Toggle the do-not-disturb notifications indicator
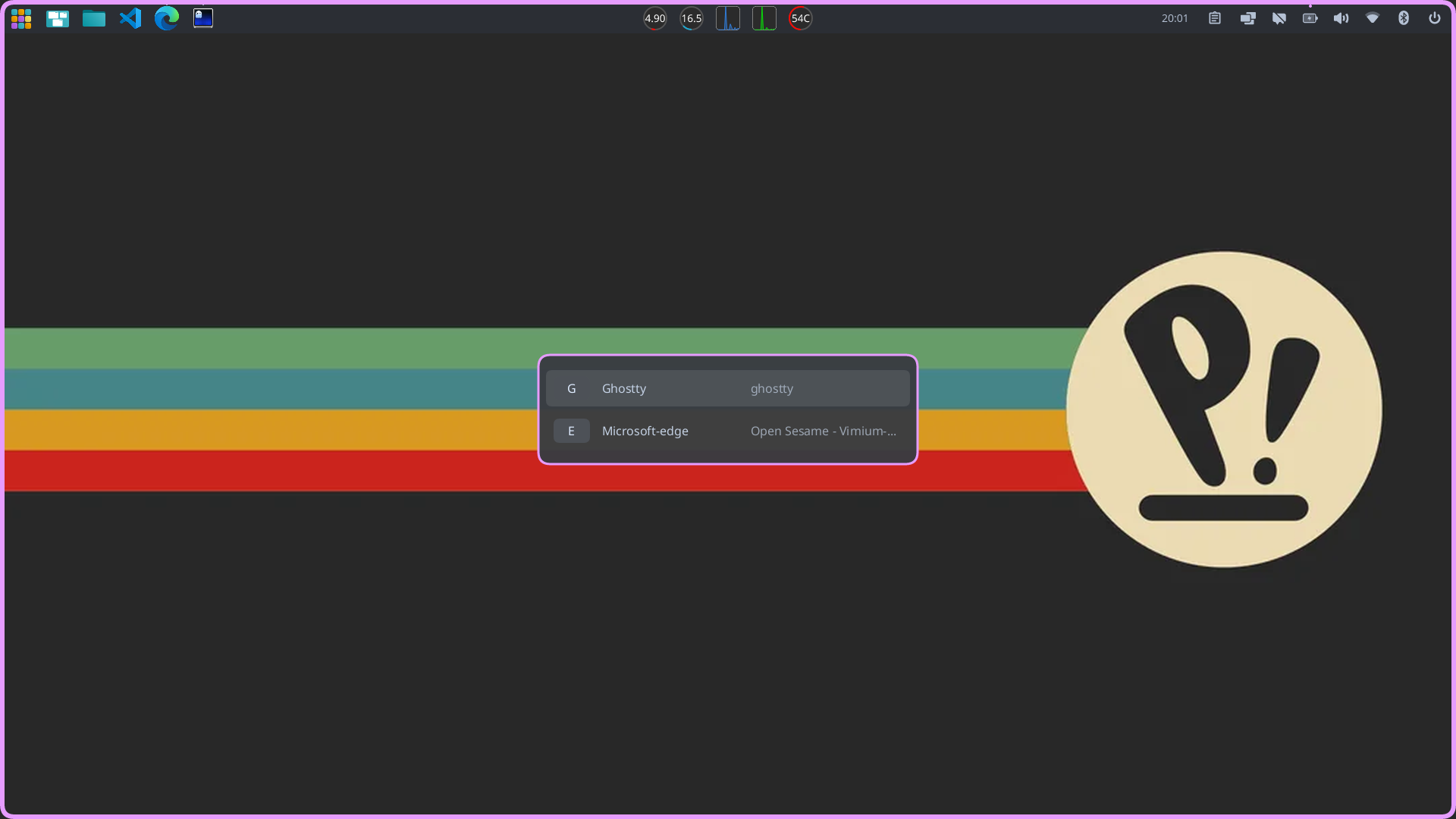 tap(1279, 18)
